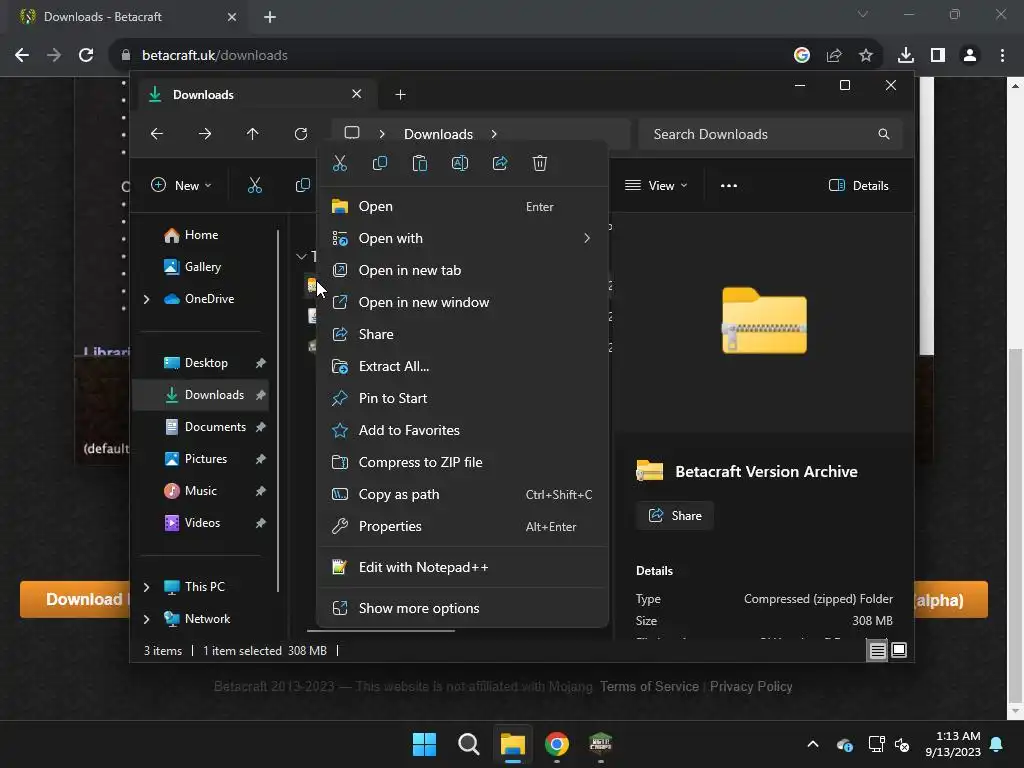Image resolution: width=1024 pixels, height=768 pixels.
Task: Expand the OneDrive tree node
Action: pos(146,299)
